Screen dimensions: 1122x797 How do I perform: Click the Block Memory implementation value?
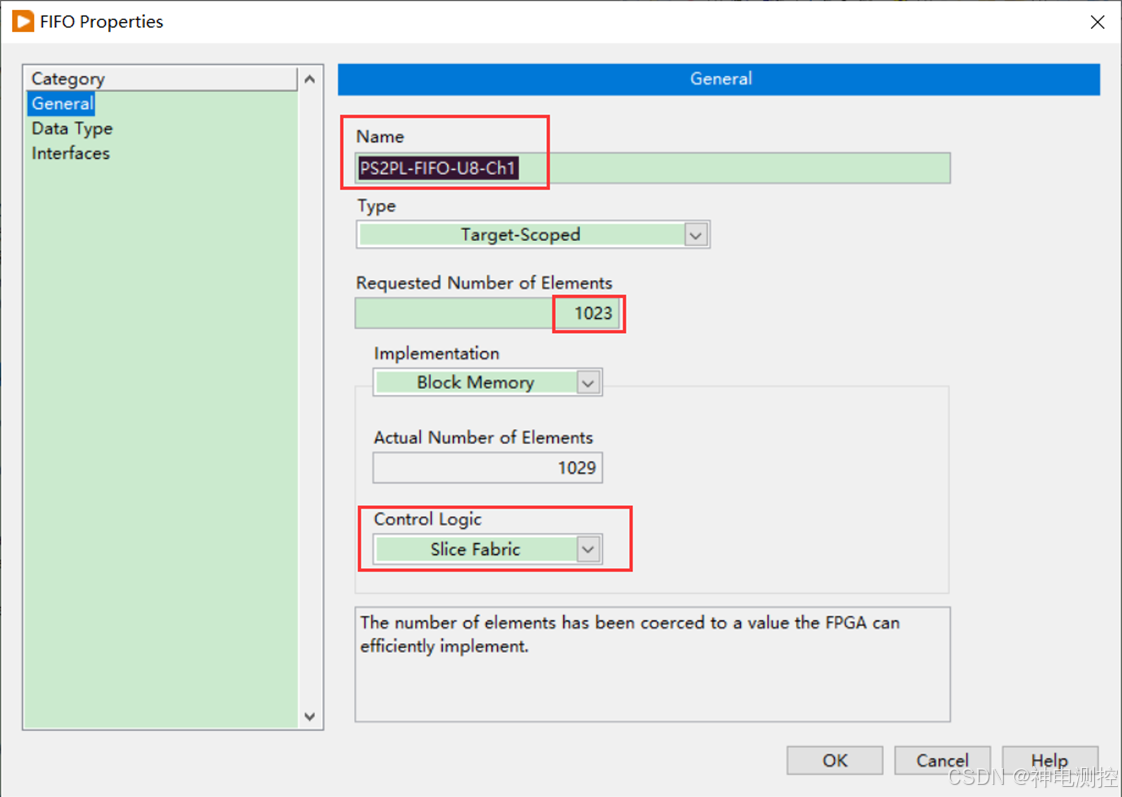[475, 383]
